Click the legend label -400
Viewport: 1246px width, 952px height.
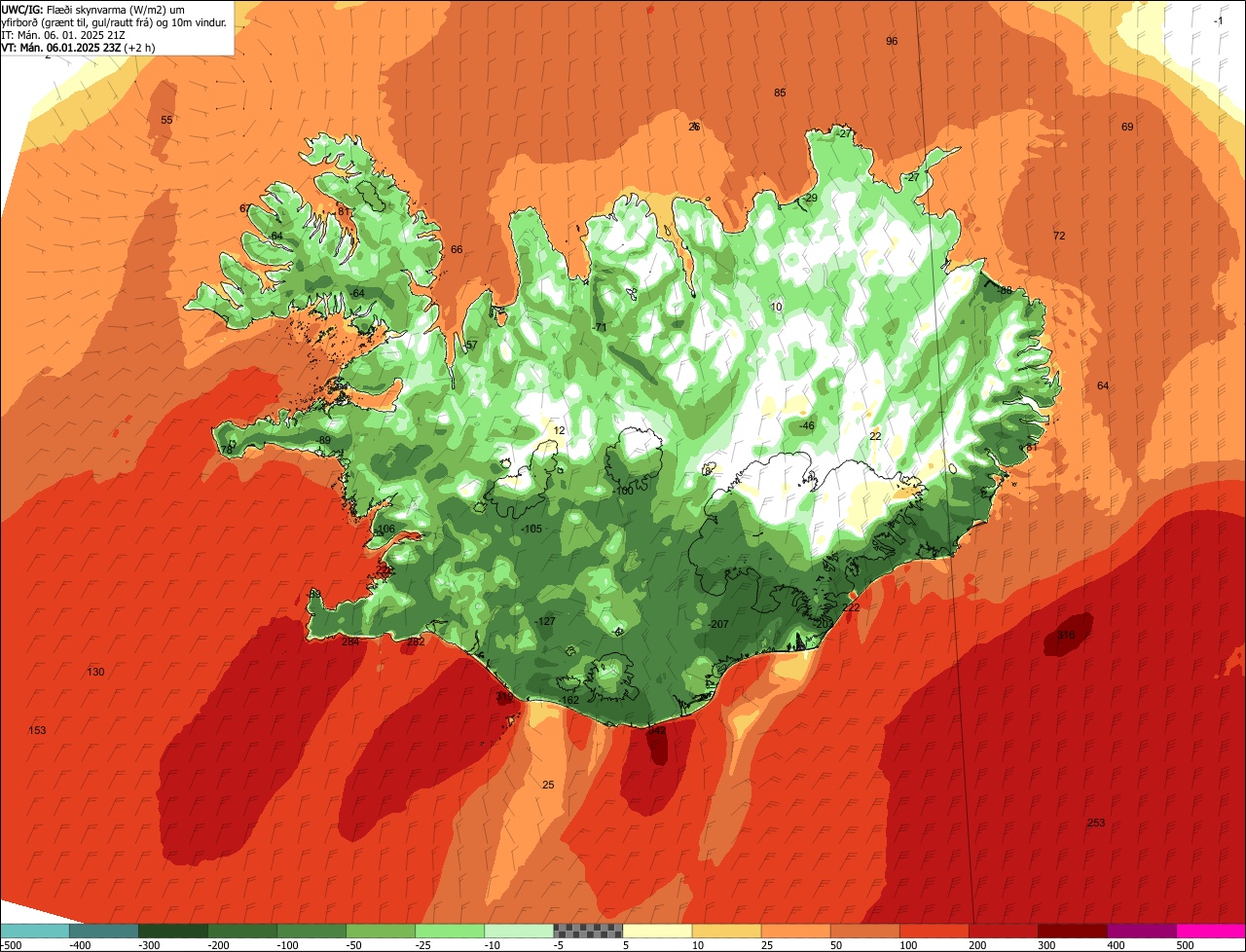[80, 945]
